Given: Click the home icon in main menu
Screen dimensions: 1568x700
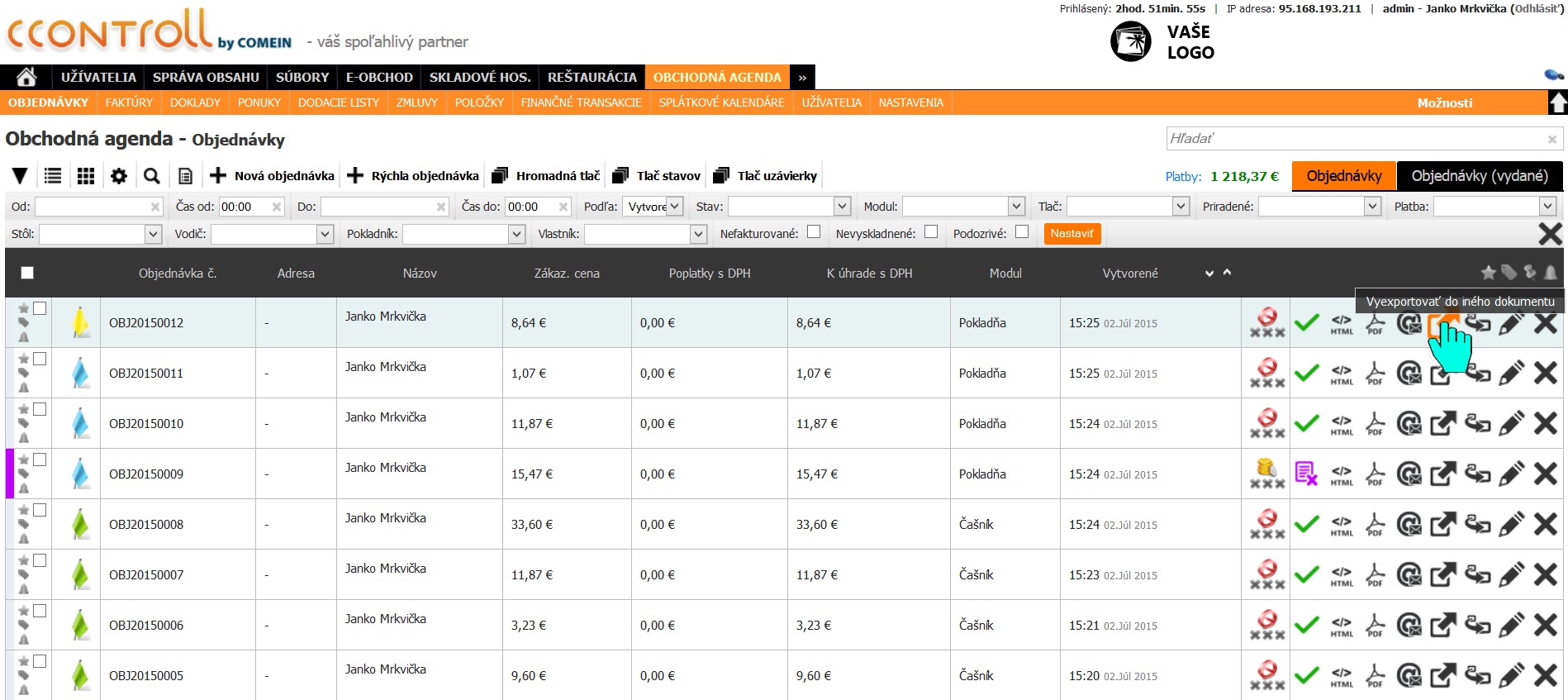Looking at the screenshot, I should click(26, 77).
